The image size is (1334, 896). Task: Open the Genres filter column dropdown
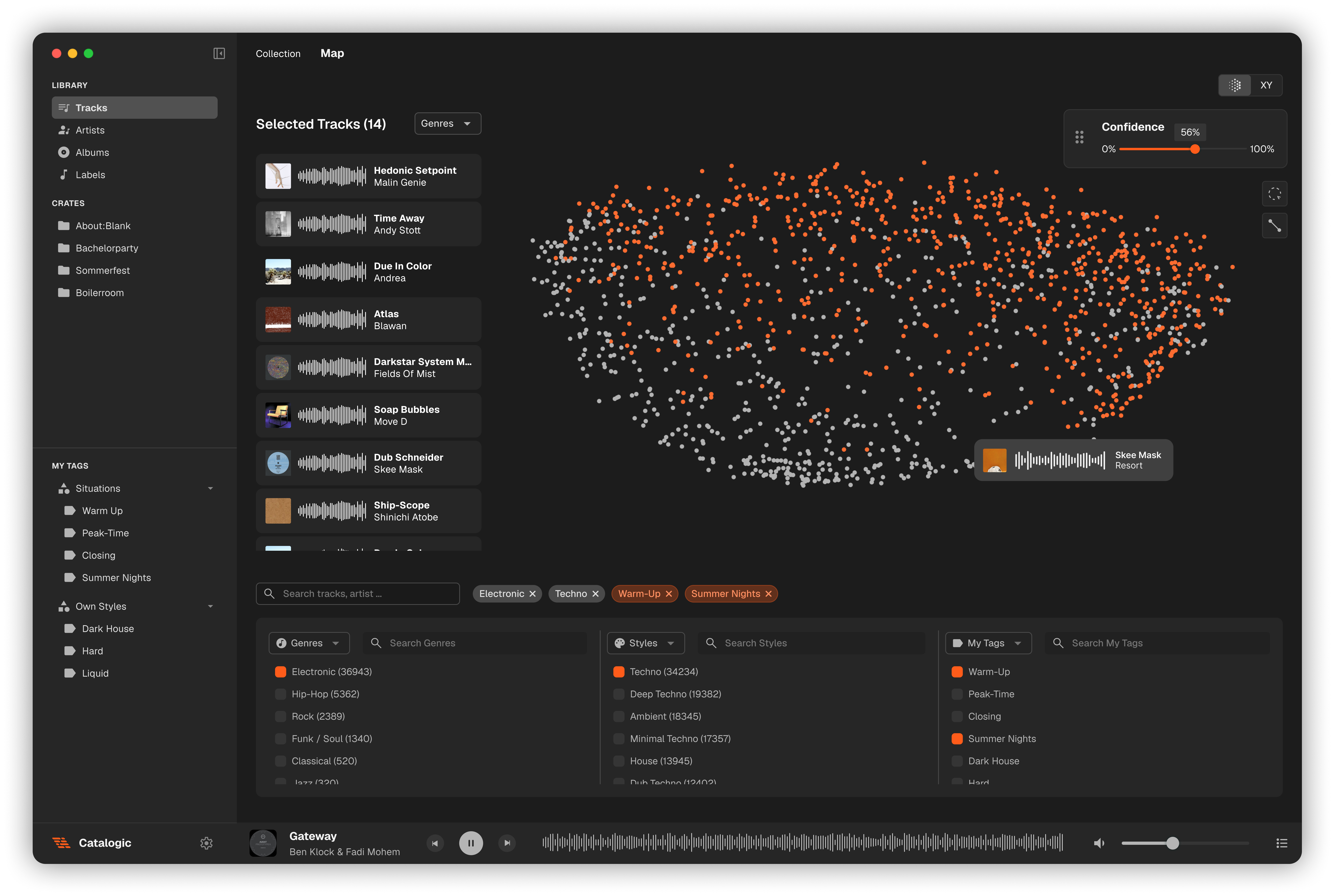click(309, 643)
